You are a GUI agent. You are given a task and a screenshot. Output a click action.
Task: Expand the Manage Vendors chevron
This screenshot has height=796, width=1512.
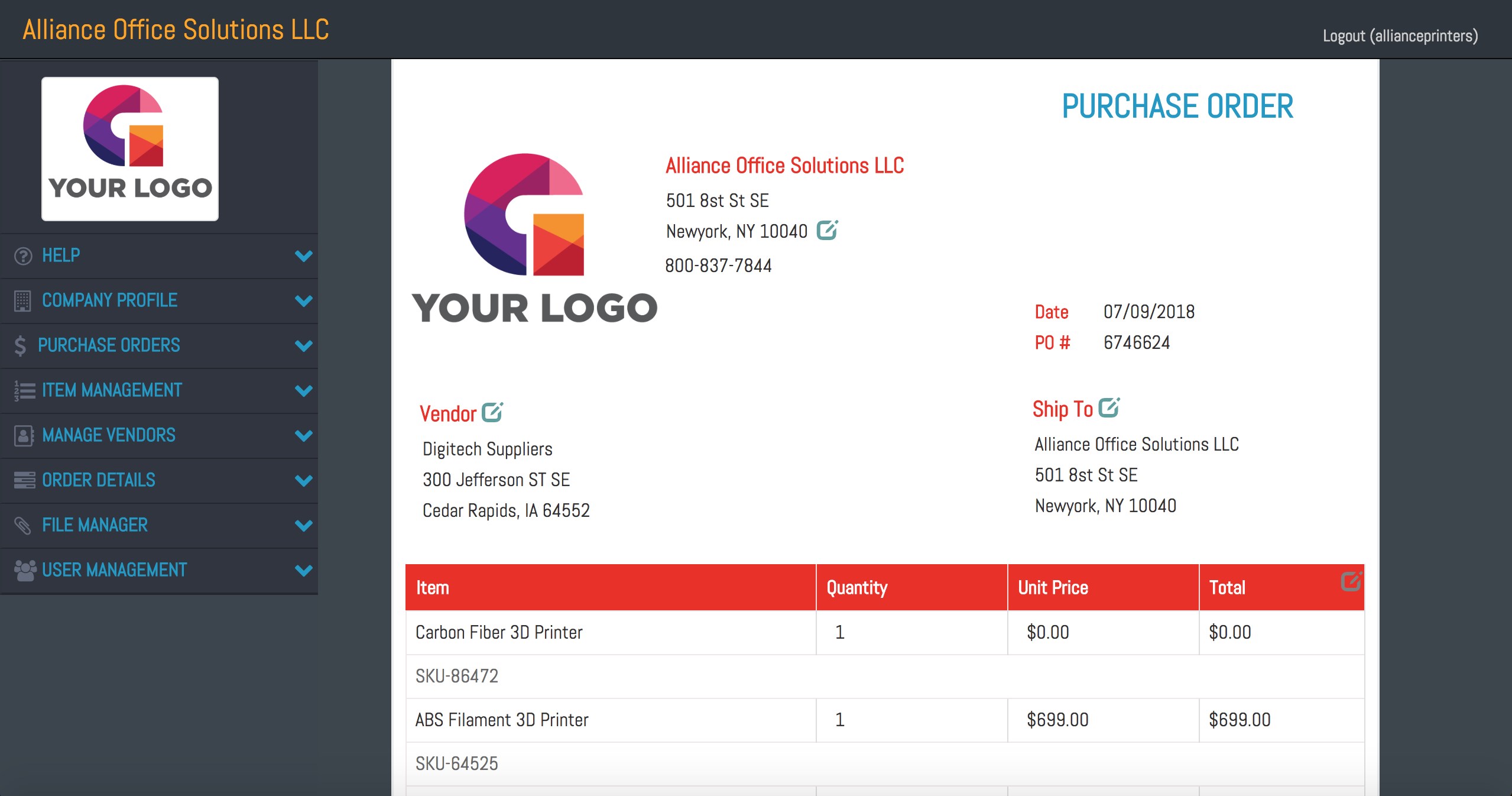pyautogui.click(x=303, y=436)
